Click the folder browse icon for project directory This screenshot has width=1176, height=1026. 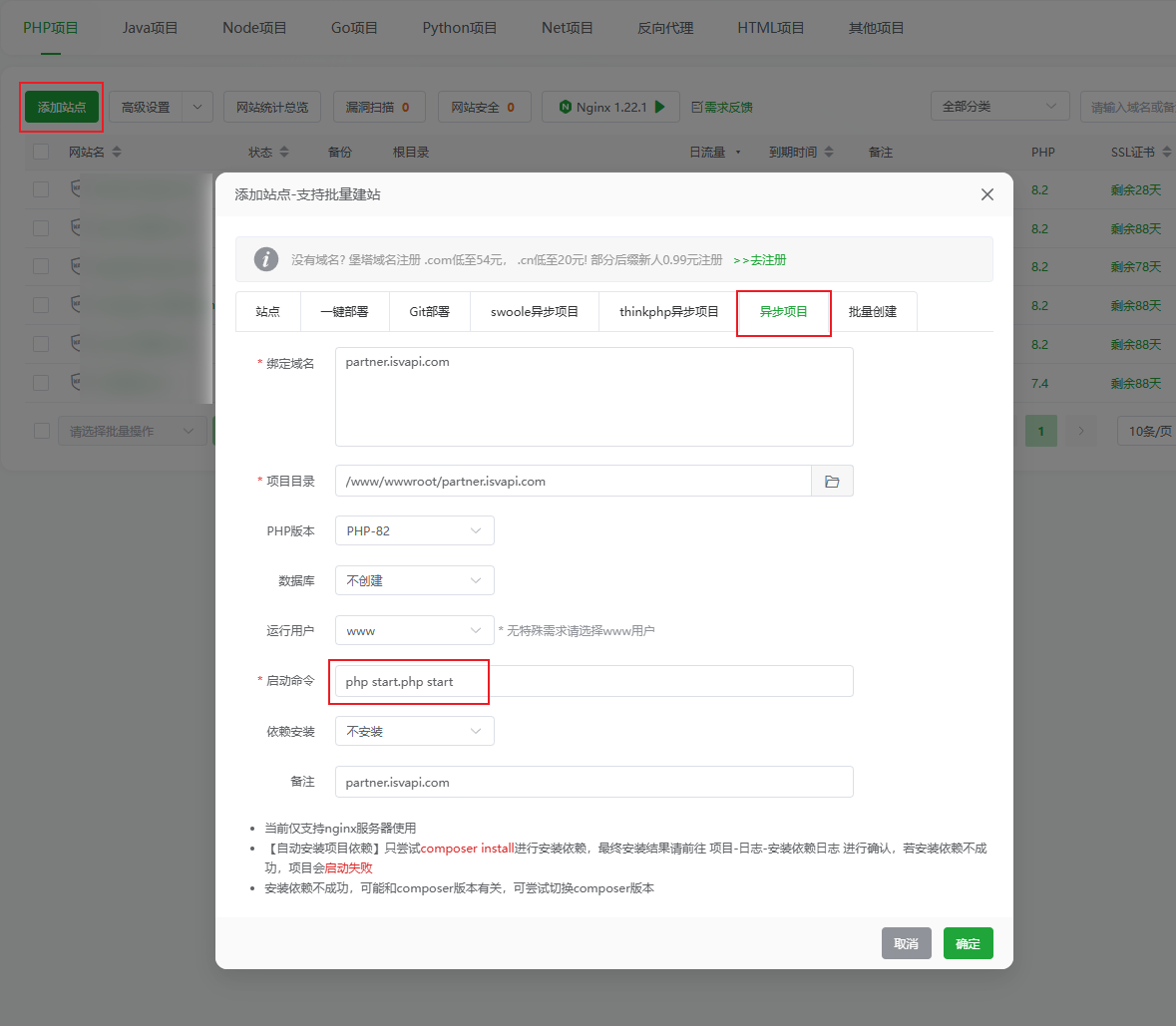point(832,482)
